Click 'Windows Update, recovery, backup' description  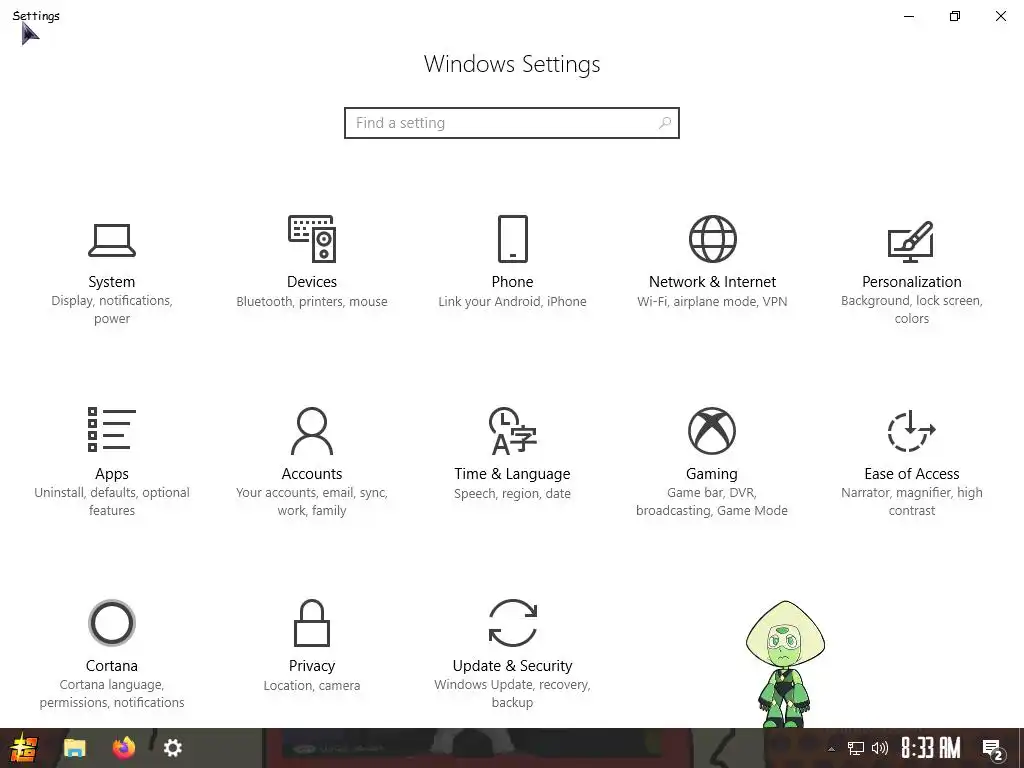[512, 694]
